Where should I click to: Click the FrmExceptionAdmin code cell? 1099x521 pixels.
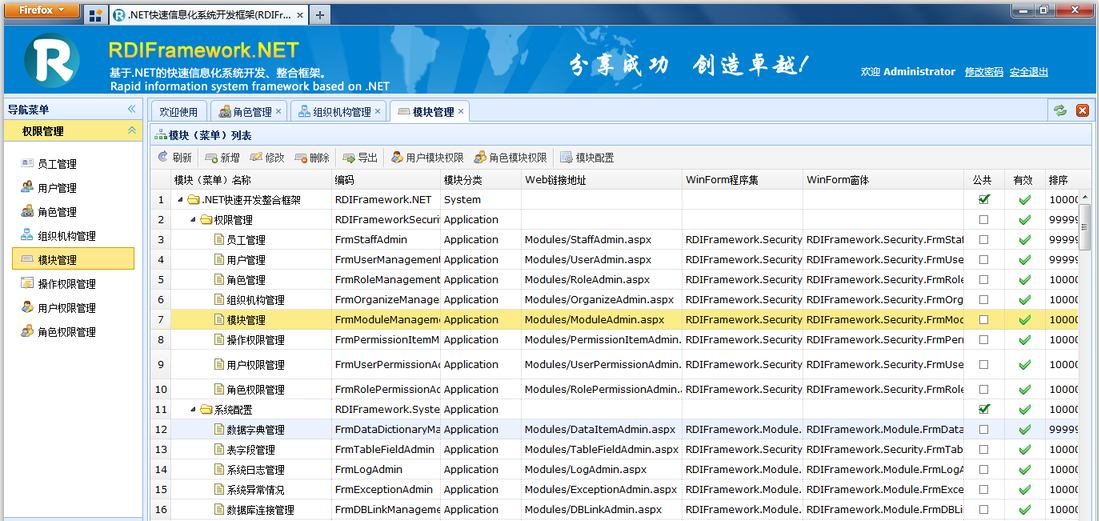point(384,489)
